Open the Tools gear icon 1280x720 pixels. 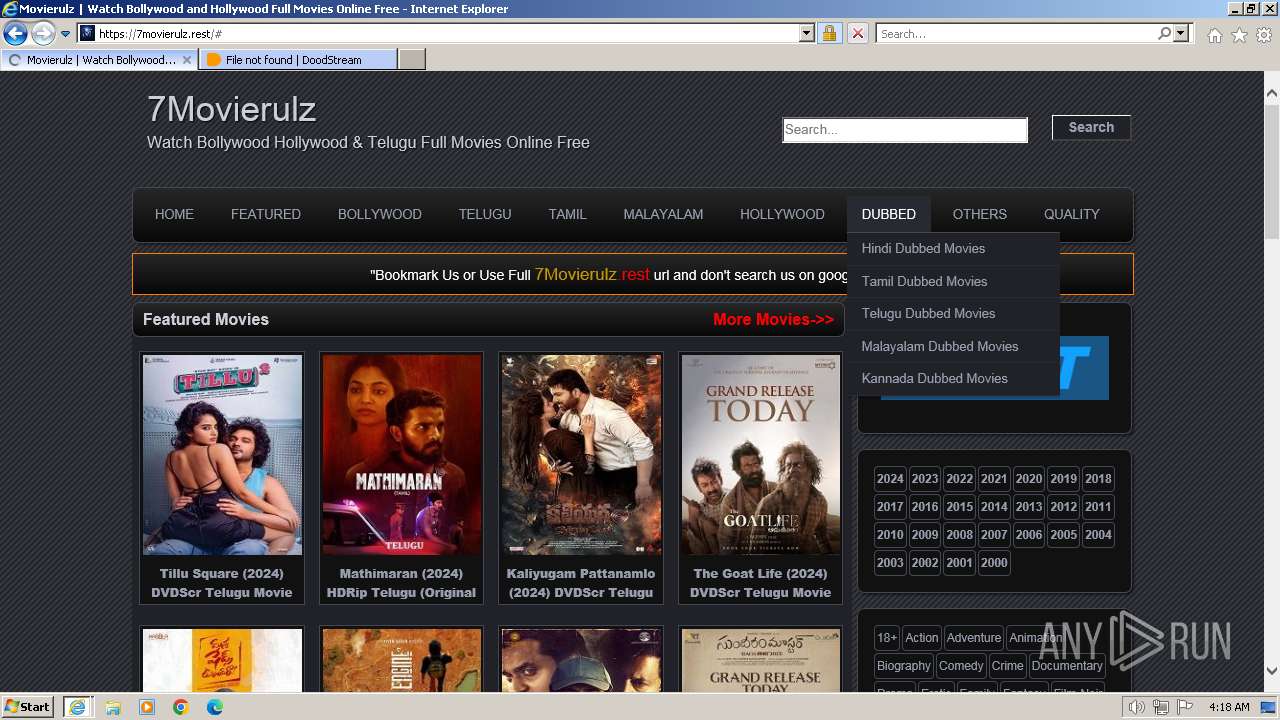point(1264,35)
